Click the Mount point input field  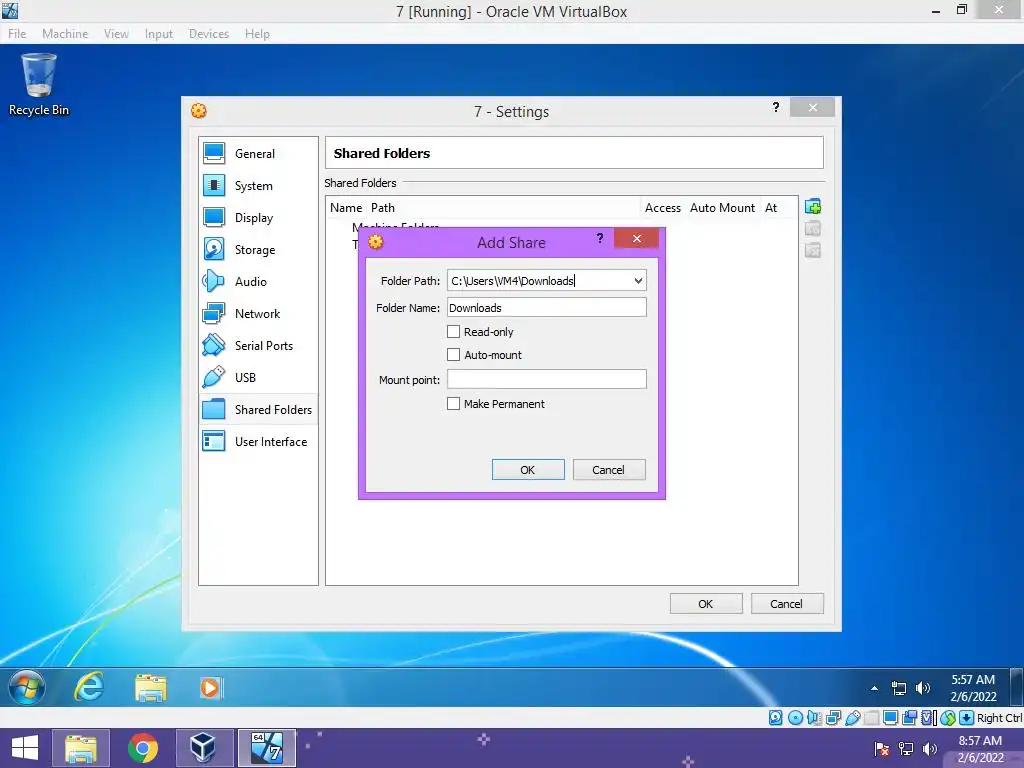click(547, 379)
